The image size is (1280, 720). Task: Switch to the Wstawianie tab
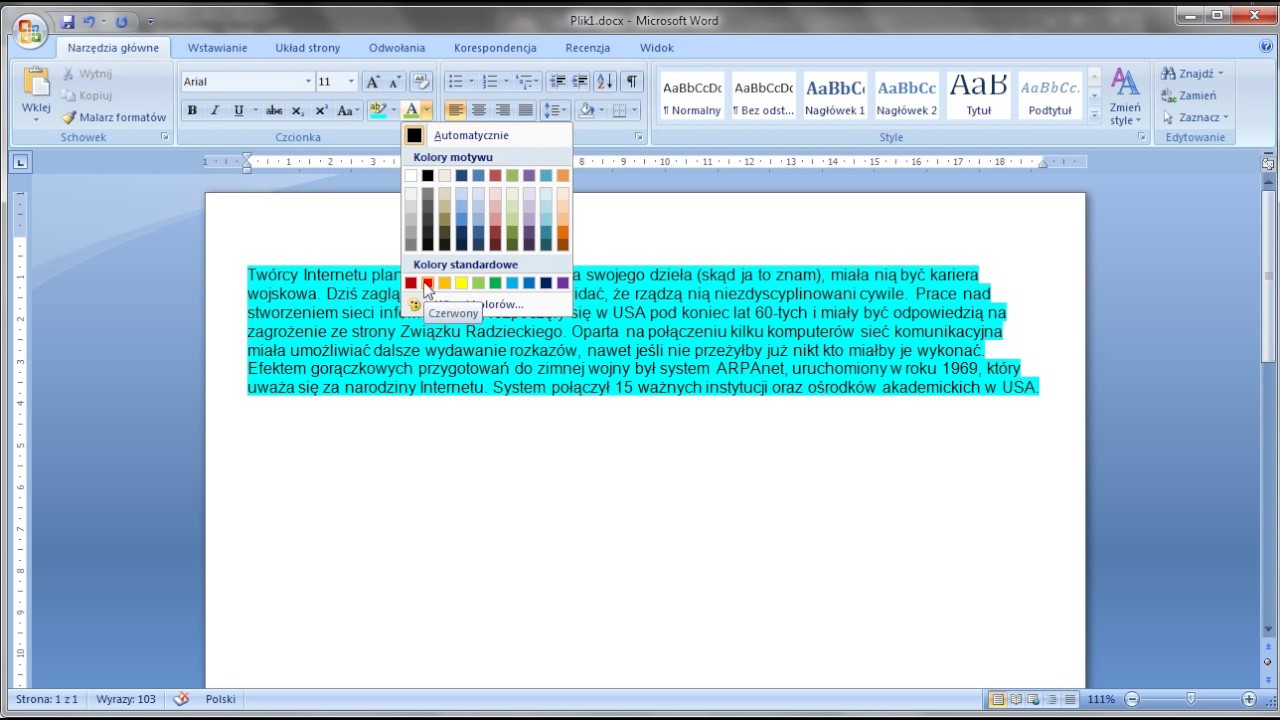(x=217, y=47)
